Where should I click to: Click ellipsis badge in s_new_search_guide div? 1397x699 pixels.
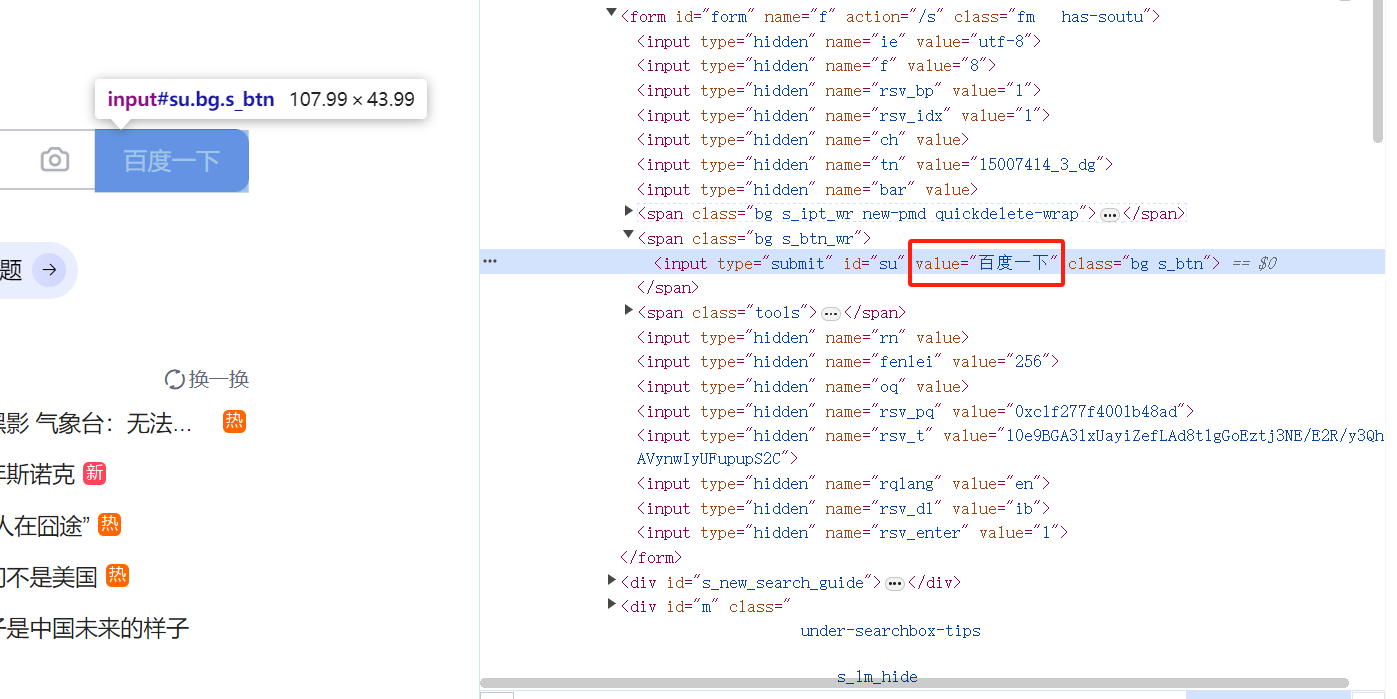click(x=895, y=584)
